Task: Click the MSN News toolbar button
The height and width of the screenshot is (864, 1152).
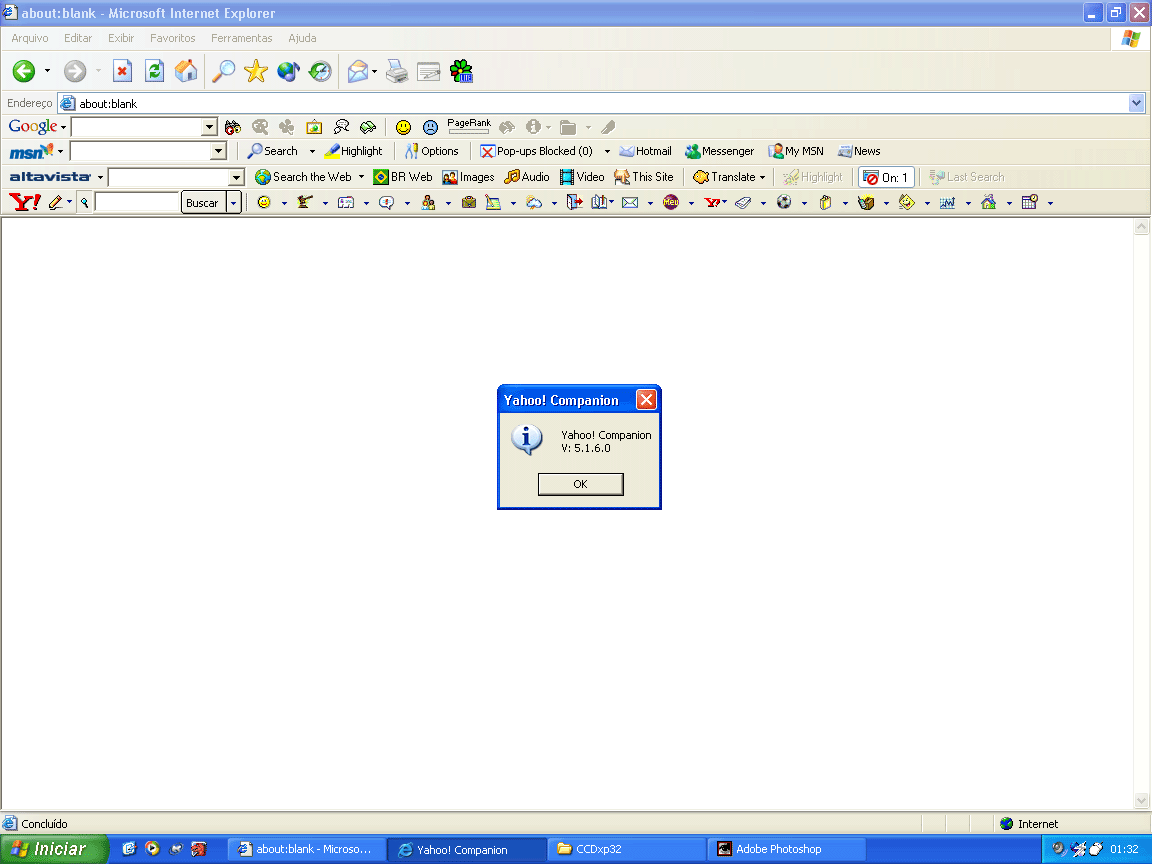Action: coord(859,151)
